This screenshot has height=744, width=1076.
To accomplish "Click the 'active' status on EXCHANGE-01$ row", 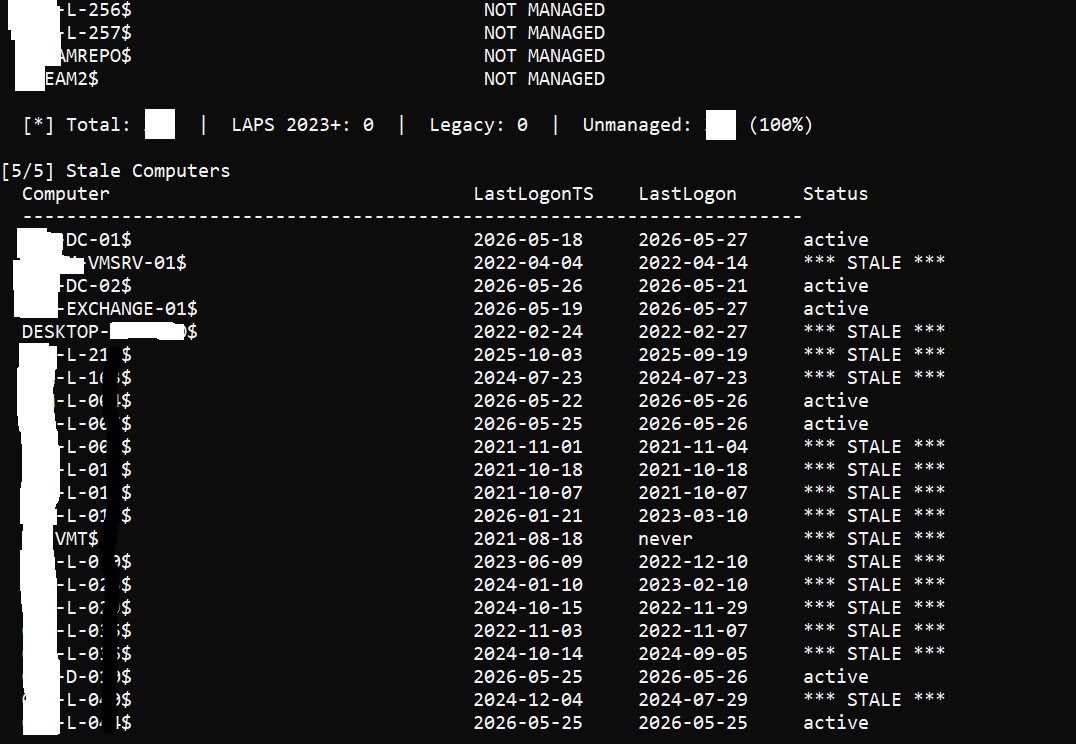I will (x=835, y=309).
